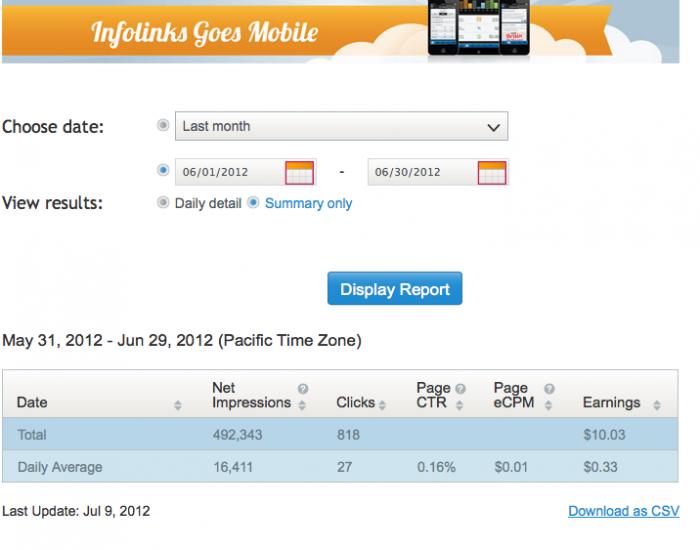Select total impressions value 492,343

pyautogui.click(x=237, y=434)
